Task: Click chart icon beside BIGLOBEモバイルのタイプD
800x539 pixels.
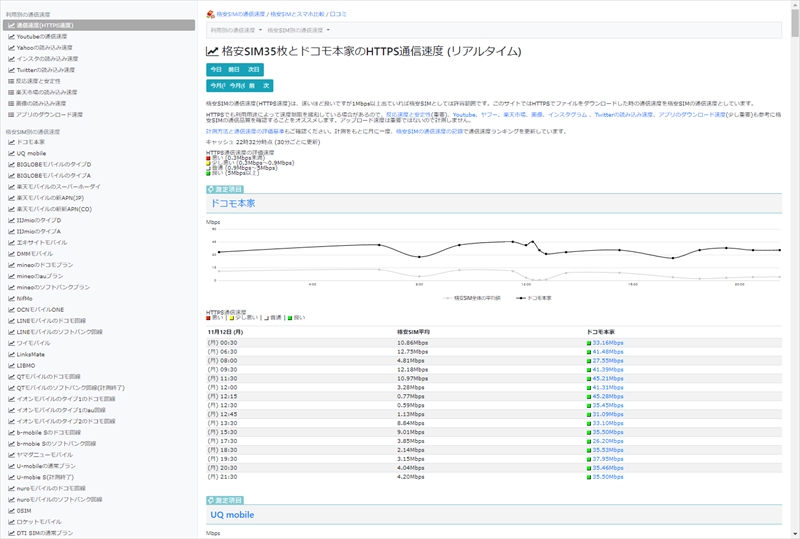Action: coord(11,165)
